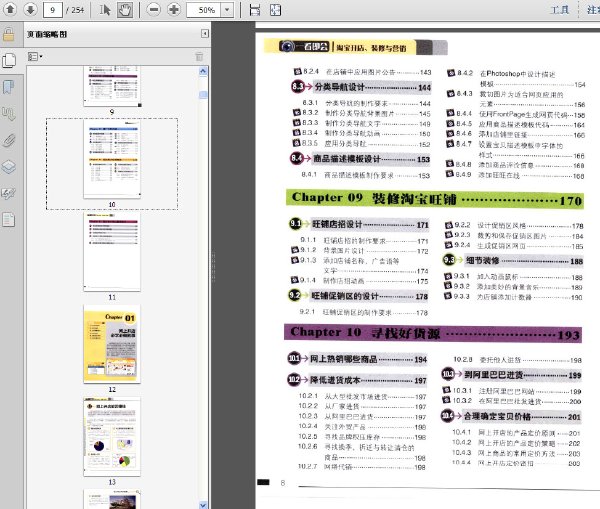
Task: Click the 10.2.3 从阿里巴巴进货 line
Action: click(362, 417)
